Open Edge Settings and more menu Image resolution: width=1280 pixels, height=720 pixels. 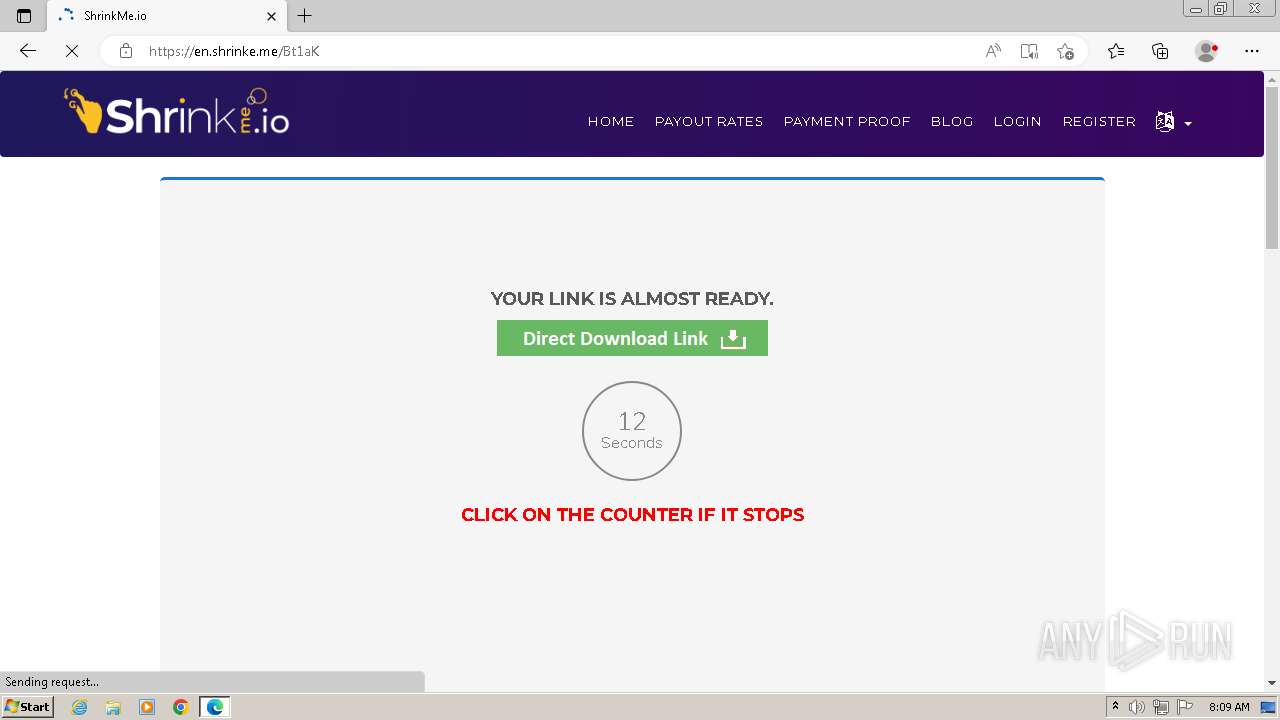(x=1252, y=51)
